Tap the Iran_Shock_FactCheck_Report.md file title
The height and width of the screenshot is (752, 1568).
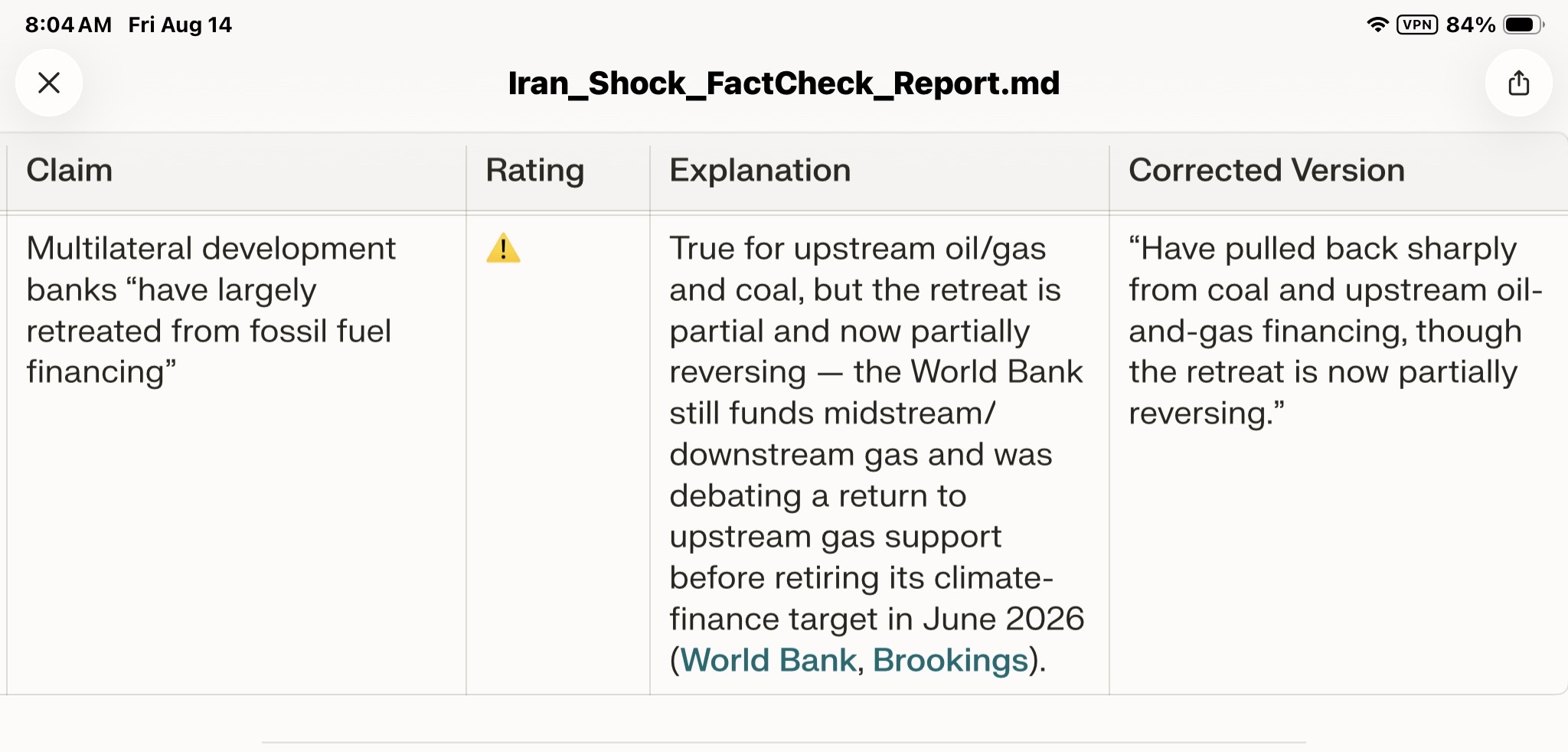pyautogui.click(x=784, y=83)
